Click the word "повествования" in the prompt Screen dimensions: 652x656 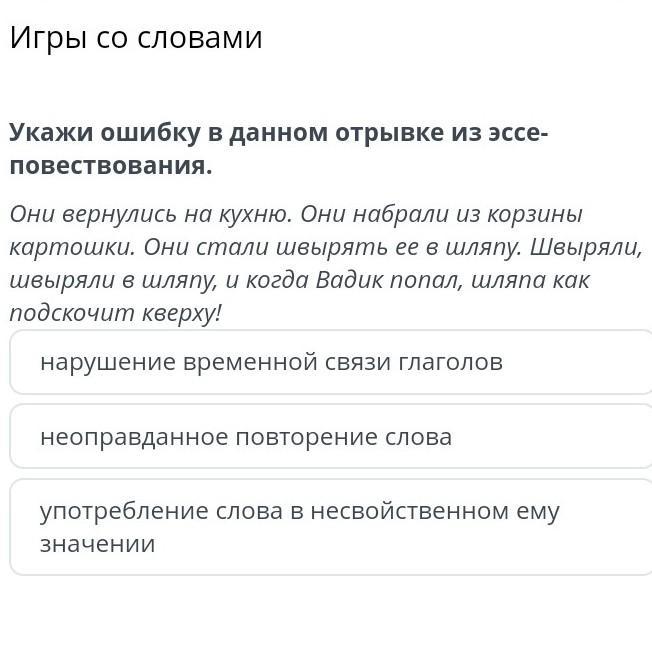(108, 166)
